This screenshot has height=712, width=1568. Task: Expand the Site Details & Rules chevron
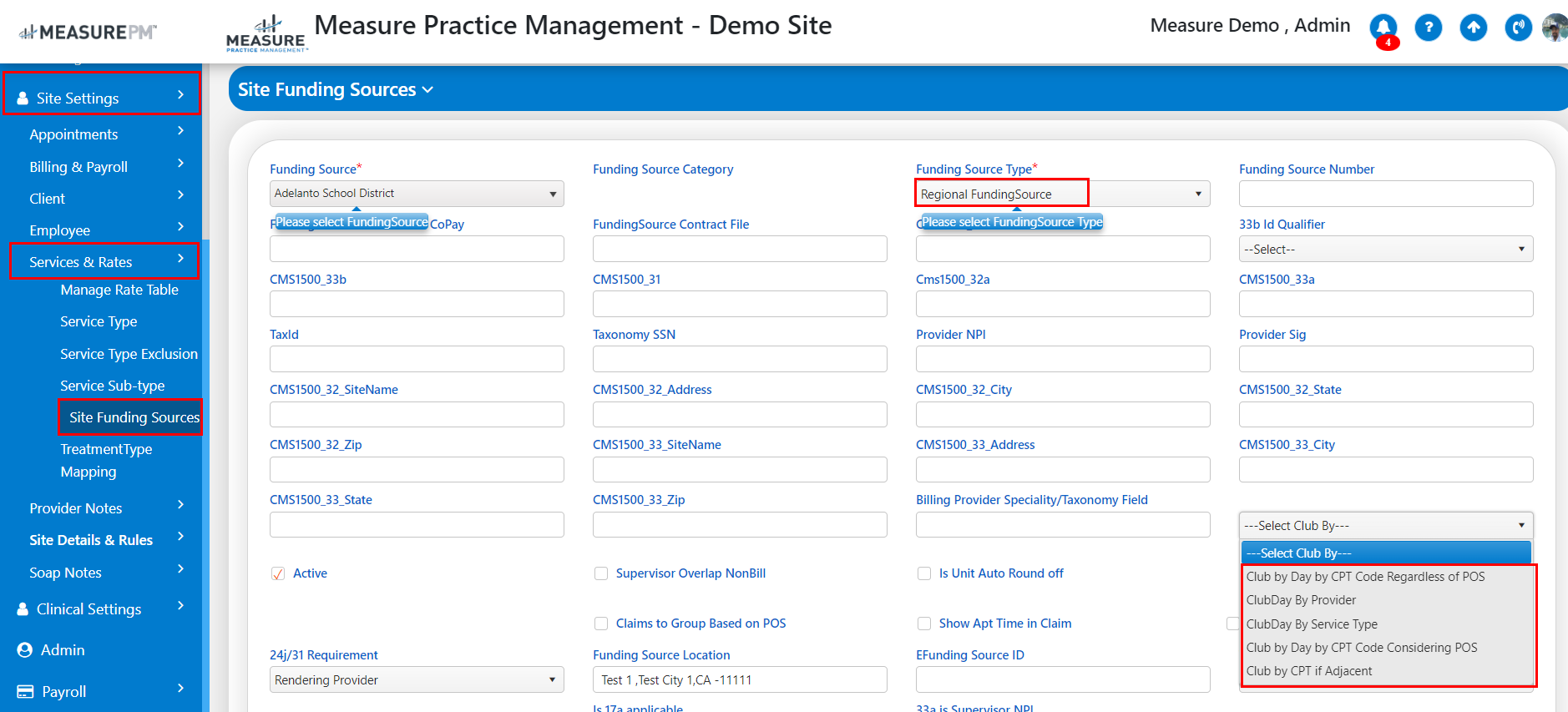pyautogui.click(x=180, y=537)
